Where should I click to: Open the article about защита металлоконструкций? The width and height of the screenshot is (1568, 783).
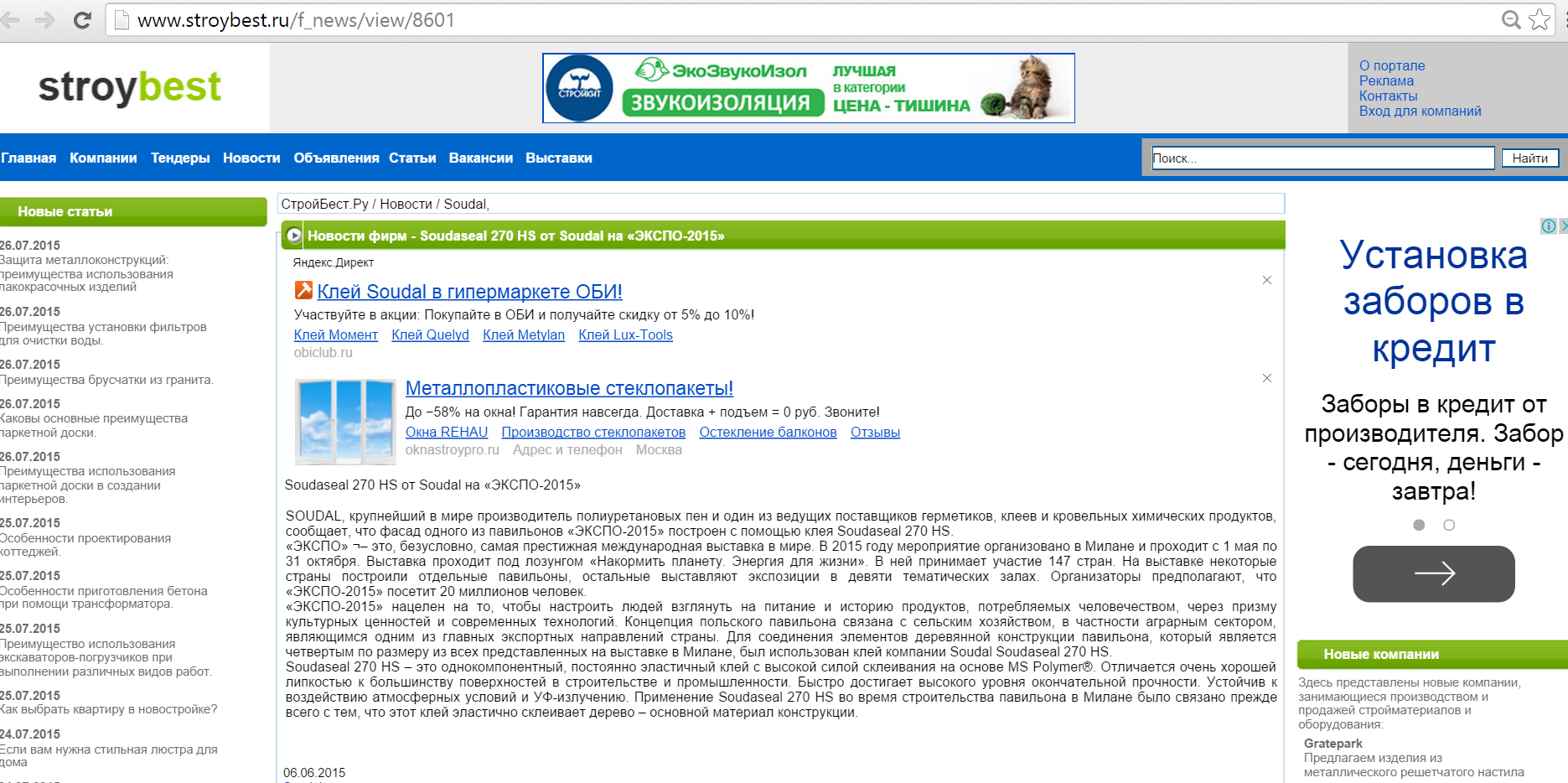coord(86,273)
